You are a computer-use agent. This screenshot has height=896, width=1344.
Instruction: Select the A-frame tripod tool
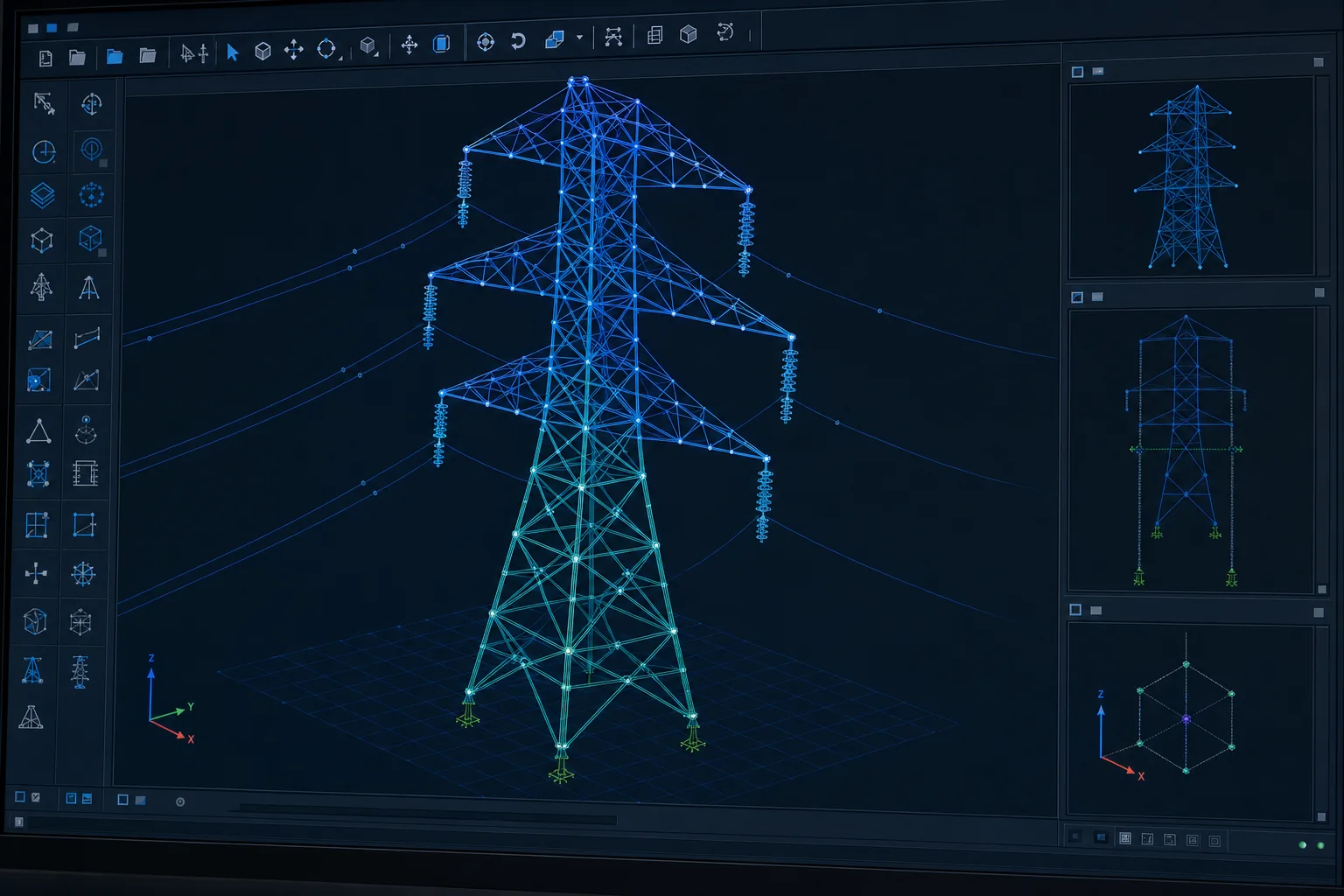[x=88, y=288]
